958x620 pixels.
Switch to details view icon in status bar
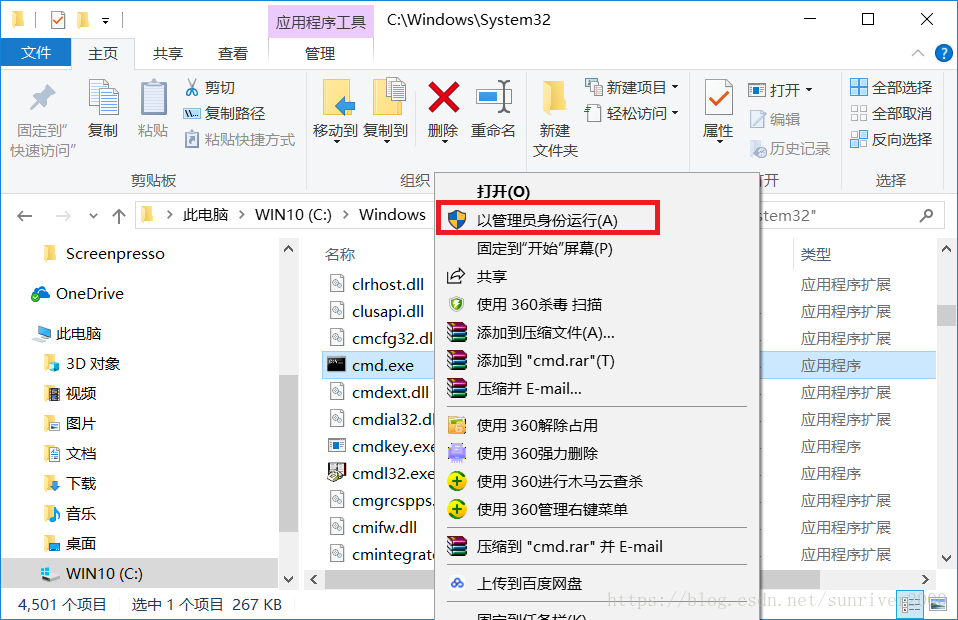pos(911,605)
